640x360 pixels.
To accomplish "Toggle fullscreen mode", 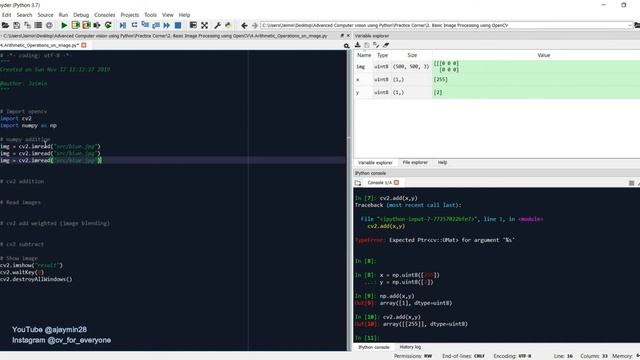I will click(x=204, y=25).
